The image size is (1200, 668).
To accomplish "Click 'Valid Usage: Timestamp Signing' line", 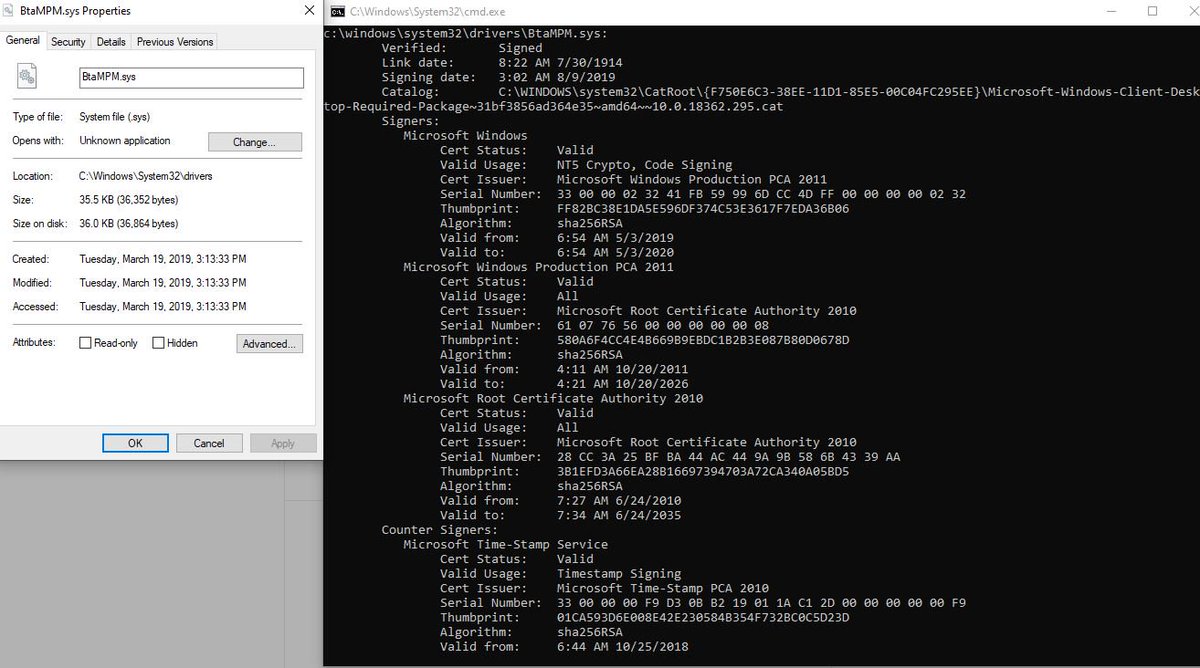I will tap(561, 573).
